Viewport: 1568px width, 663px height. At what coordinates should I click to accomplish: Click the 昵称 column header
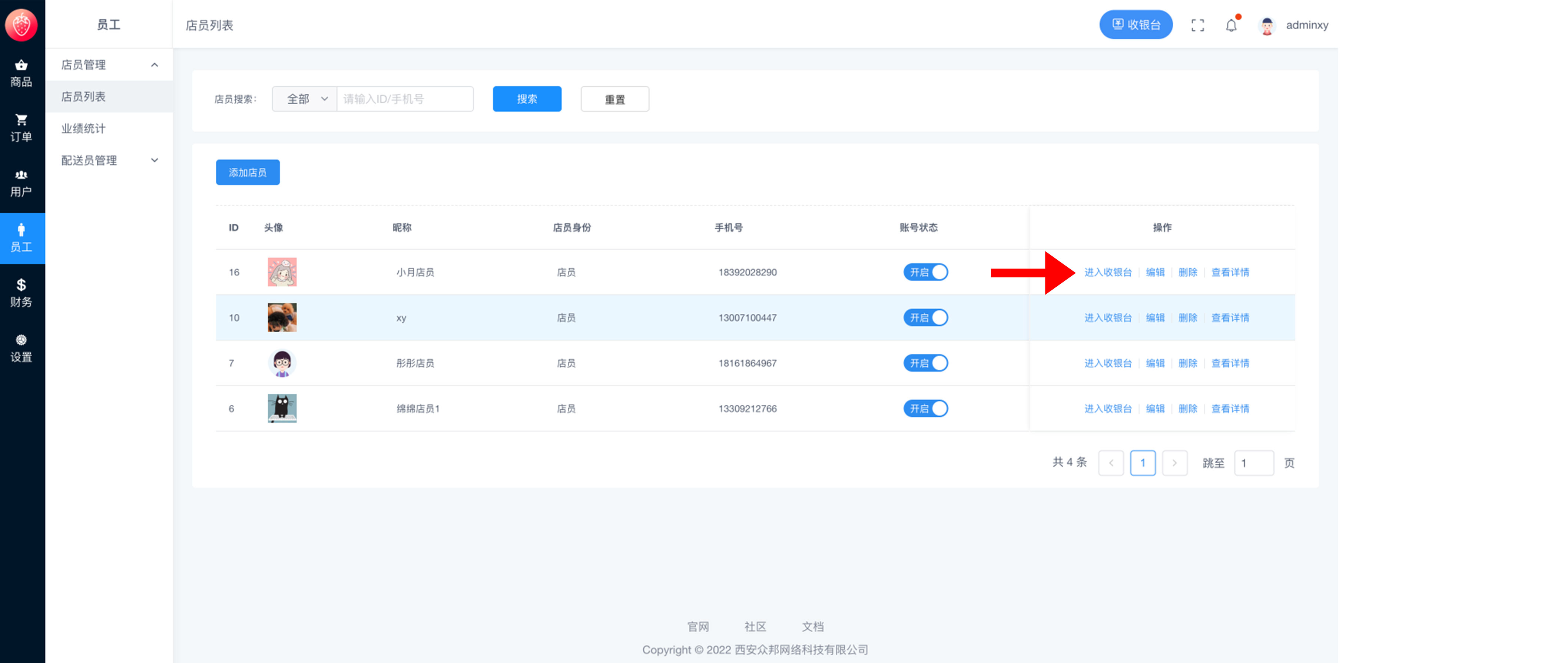[x=402, y=227]
